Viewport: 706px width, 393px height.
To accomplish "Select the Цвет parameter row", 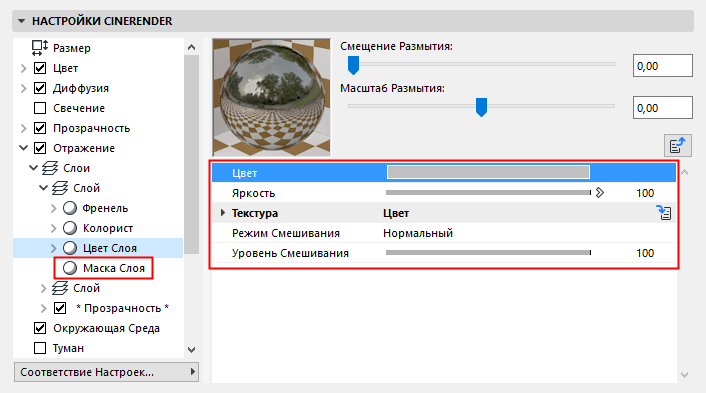I will click(x=444, y=173).
